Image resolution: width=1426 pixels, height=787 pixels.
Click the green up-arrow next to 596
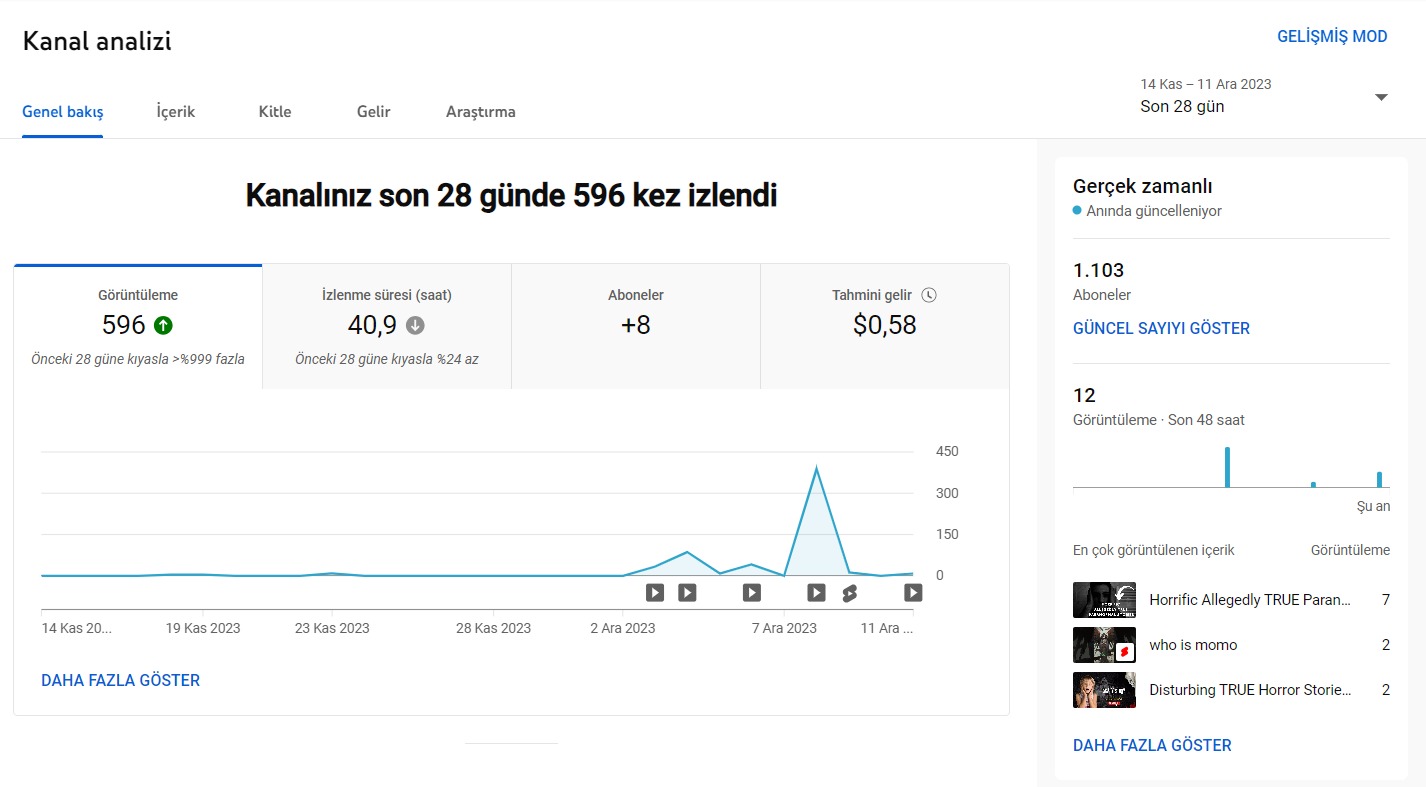coord(163,325)
